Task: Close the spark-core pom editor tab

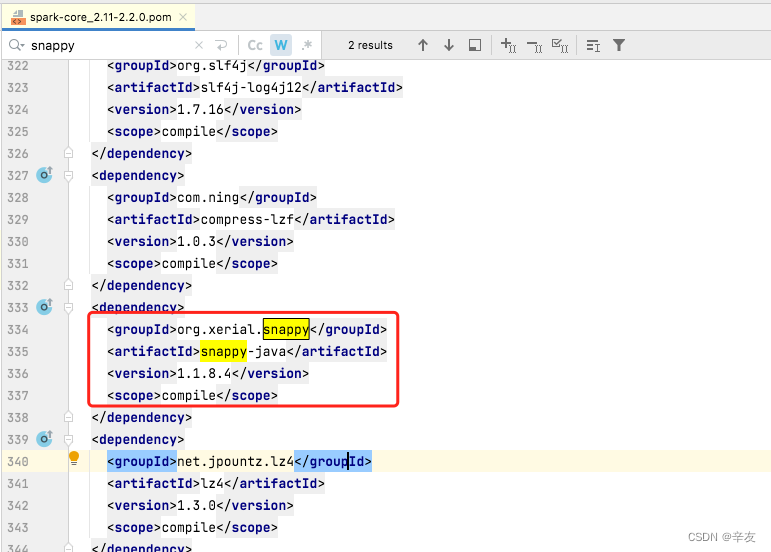Action: pyautogui.click(x=183, y=17)
